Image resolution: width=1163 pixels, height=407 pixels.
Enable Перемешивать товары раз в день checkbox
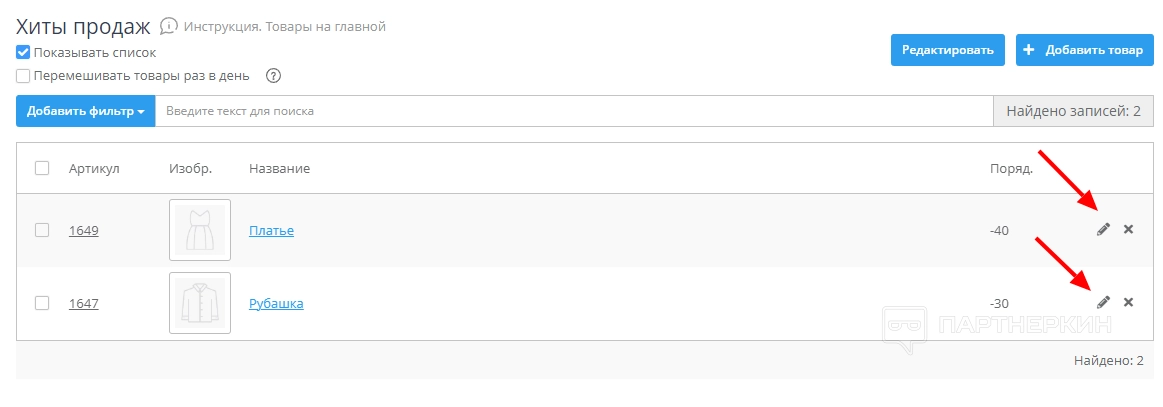tap(23, 75)
